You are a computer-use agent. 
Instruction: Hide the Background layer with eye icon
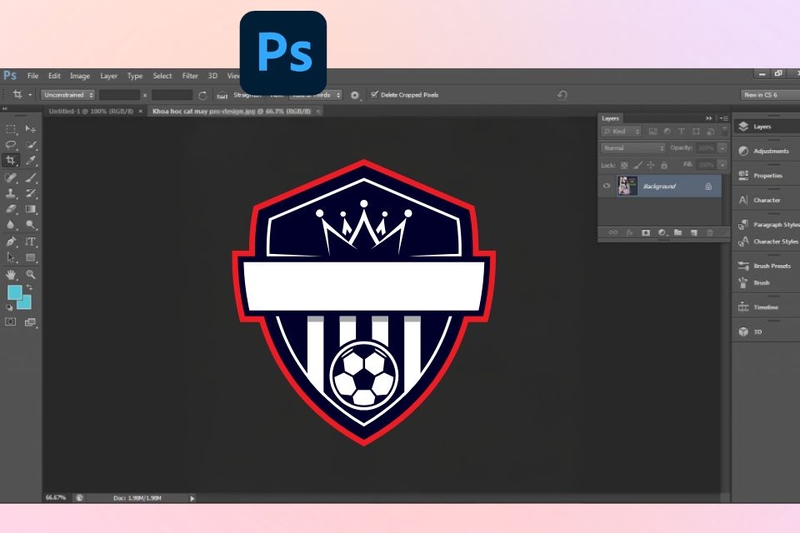pyautogui.click(x=607, y=186)
